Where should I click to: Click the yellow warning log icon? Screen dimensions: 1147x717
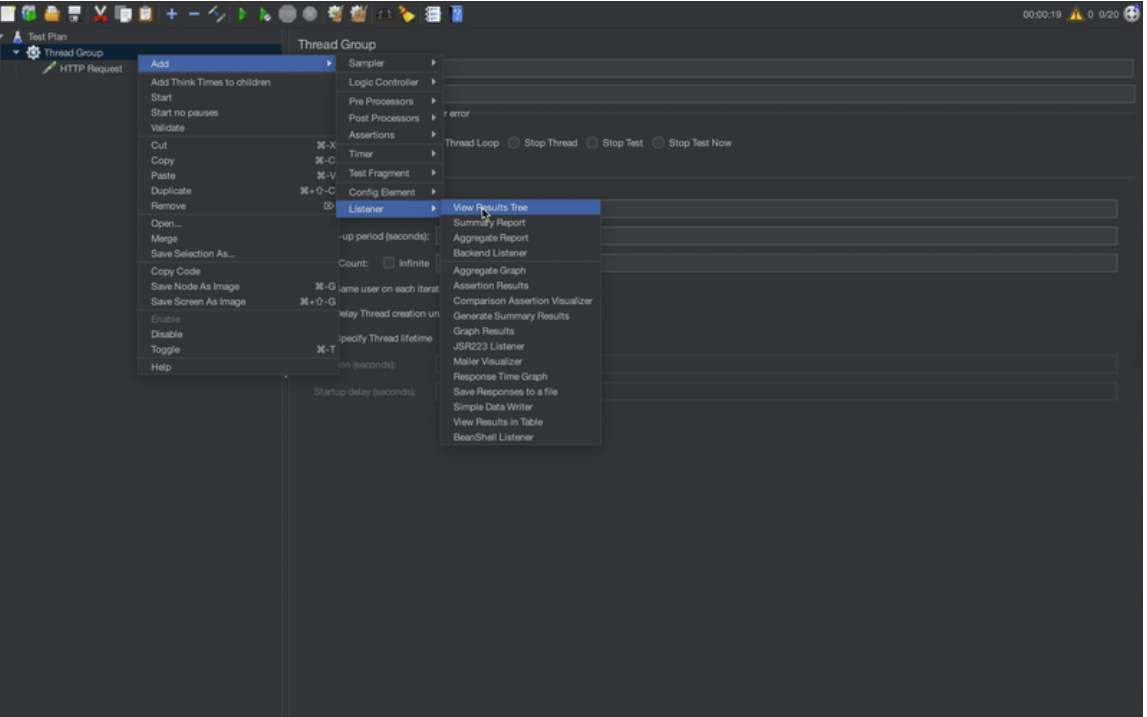pyautogui.click(x=1077, y=15)
